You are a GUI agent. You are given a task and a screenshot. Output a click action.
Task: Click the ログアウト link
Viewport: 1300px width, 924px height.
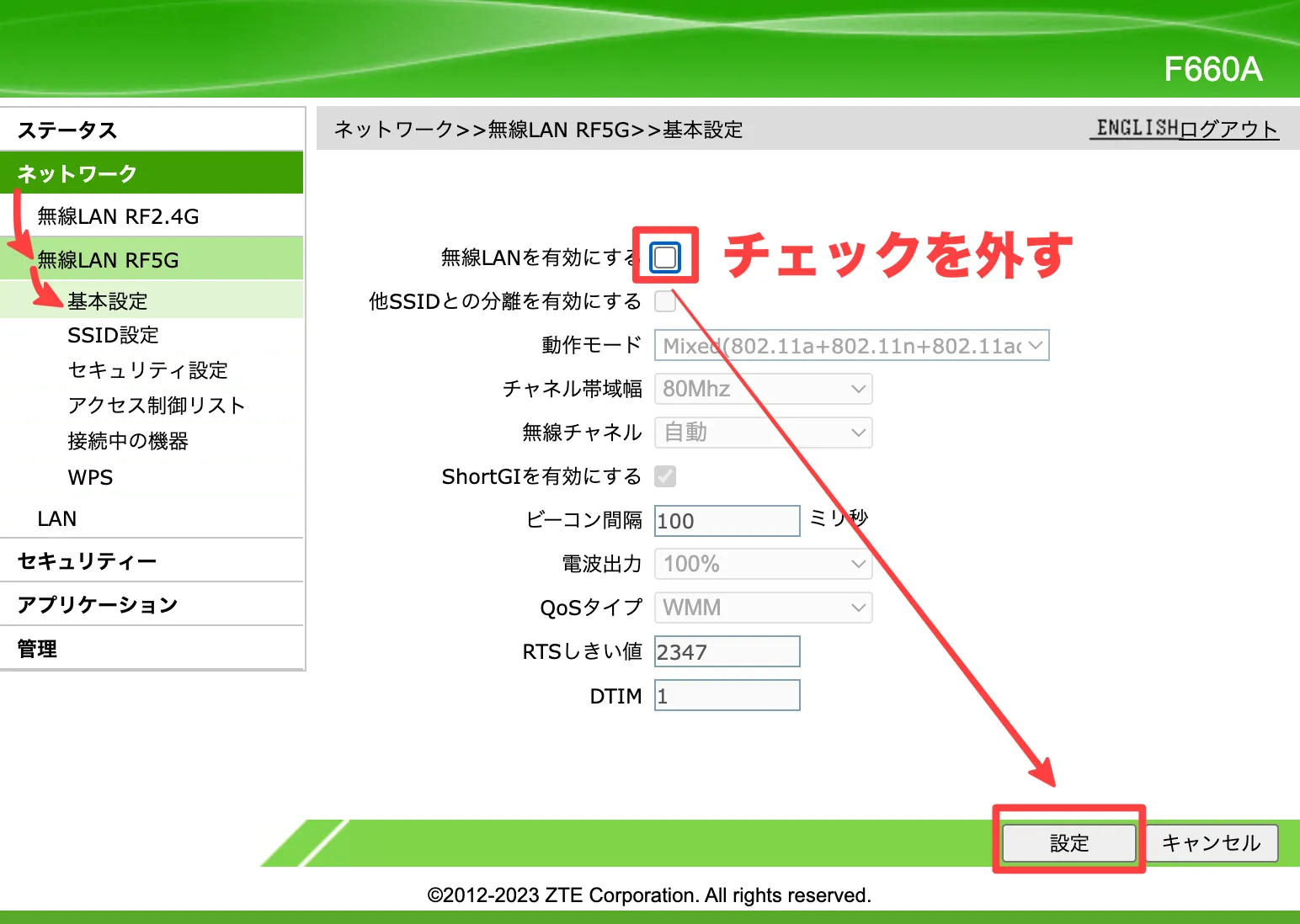(x=1228, y=129)
